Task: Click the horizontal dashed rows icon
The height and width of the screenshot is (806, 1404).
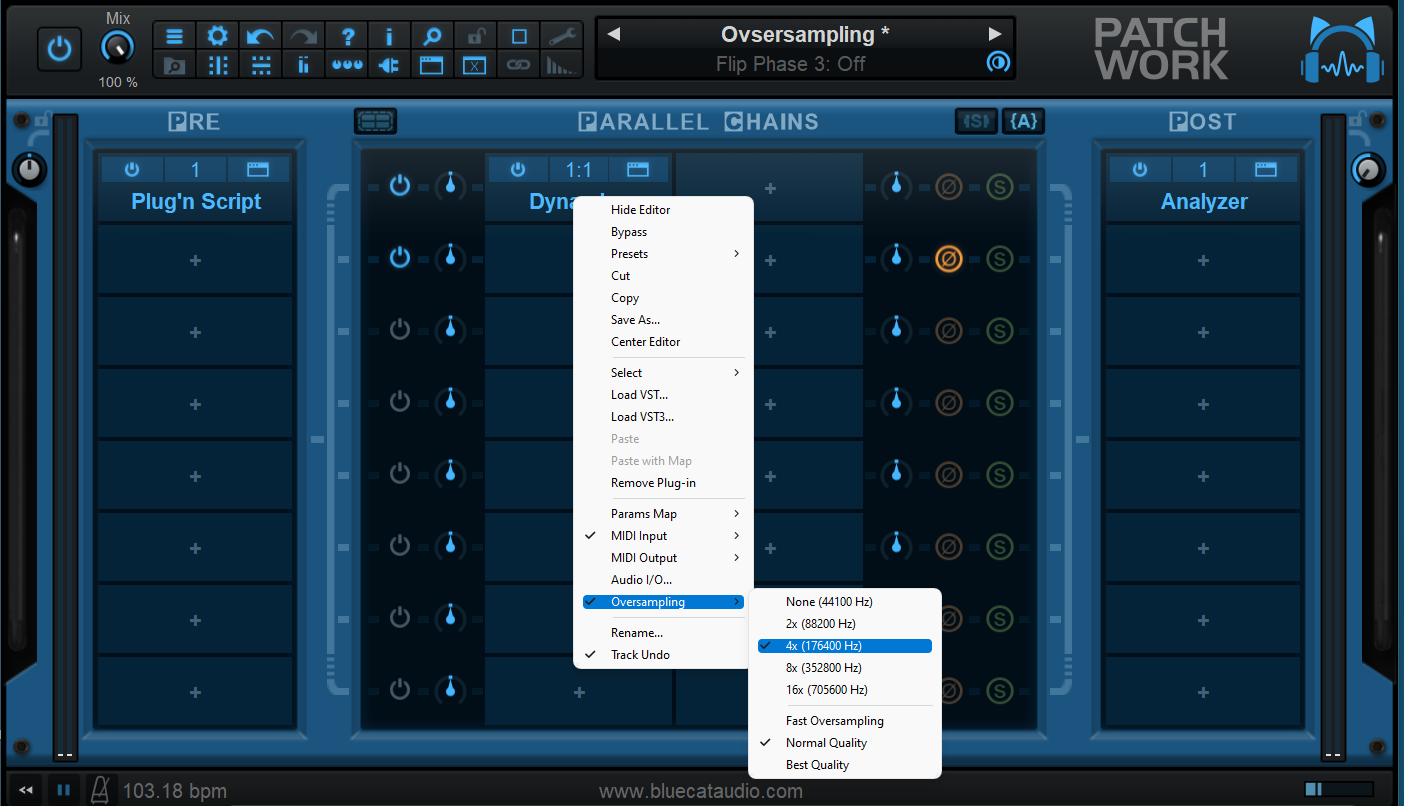Action: 260,65
